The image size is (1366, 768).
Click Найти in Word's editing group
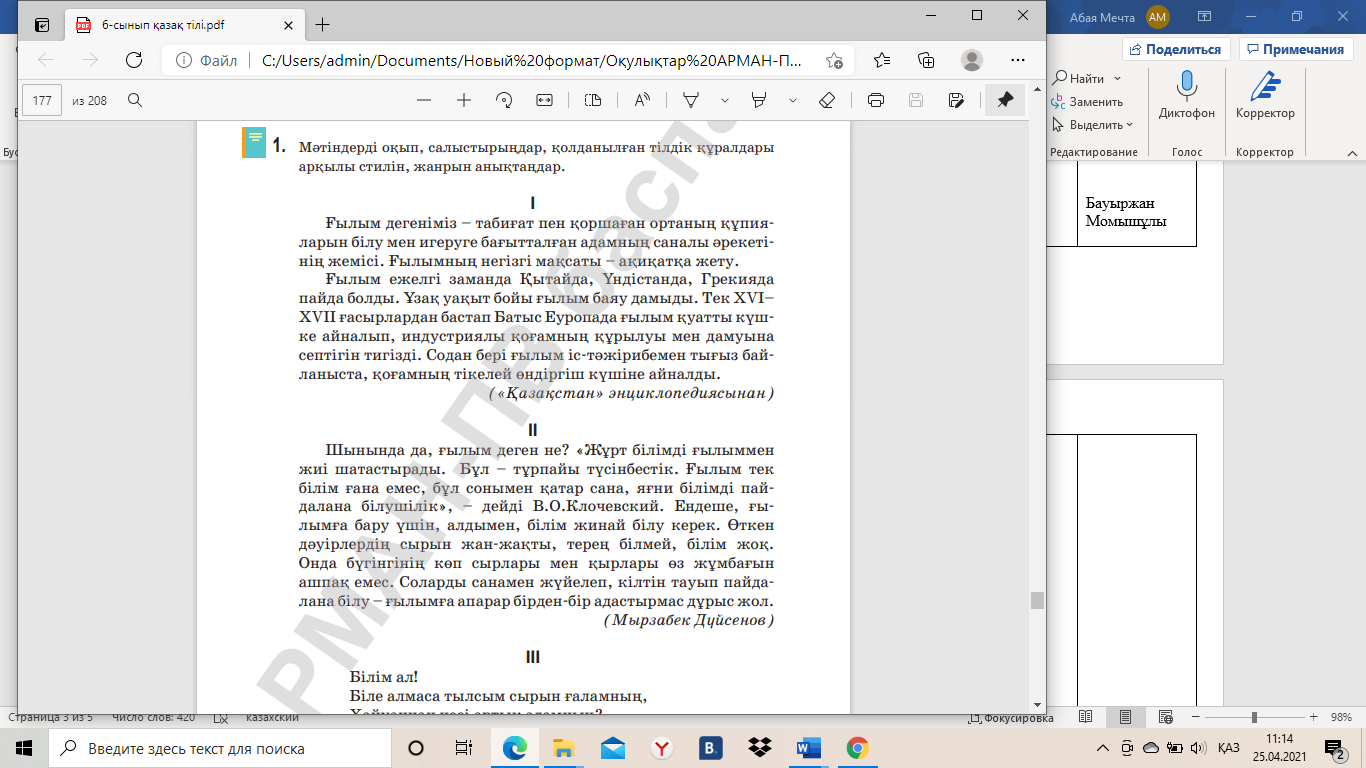[1078, 78]
